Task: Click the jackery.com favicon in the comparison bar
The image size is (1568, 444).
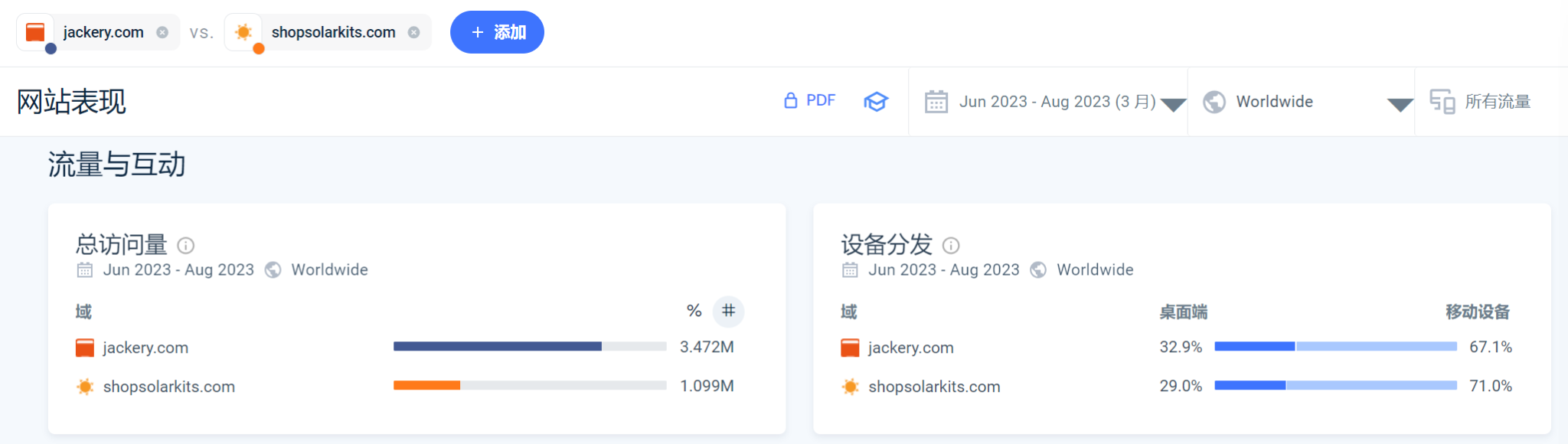Action: pos(35,32)
